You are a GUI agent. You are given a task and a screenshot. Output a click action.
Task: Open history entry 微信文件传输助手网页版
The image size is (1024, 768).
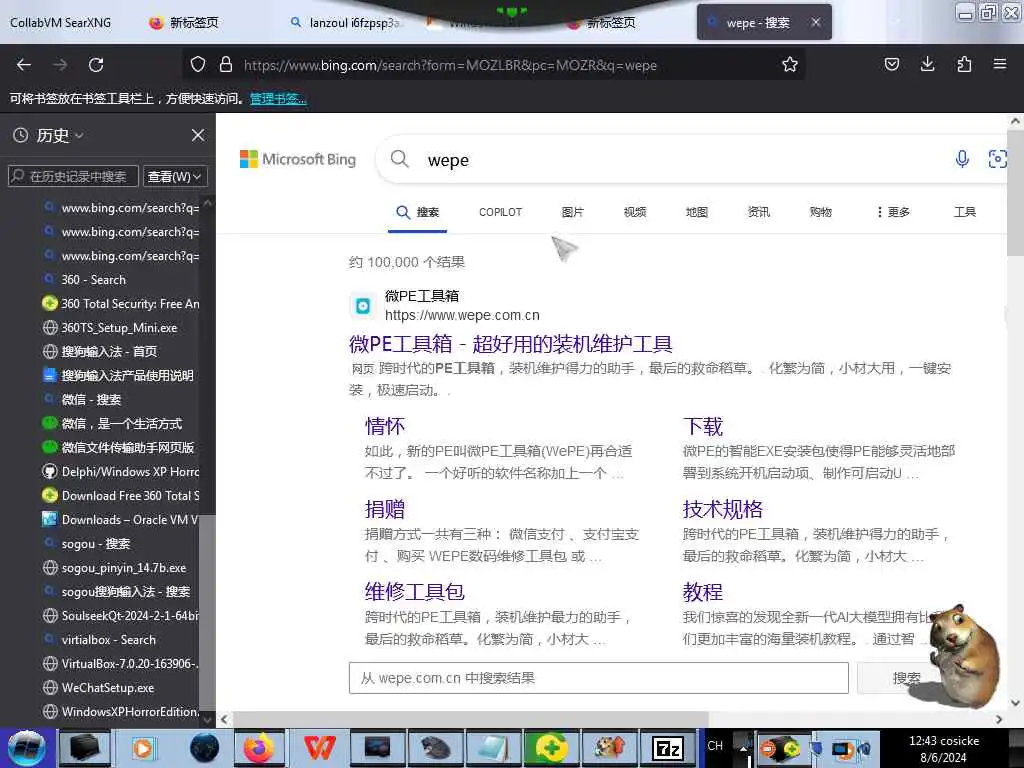pos(120,447)
